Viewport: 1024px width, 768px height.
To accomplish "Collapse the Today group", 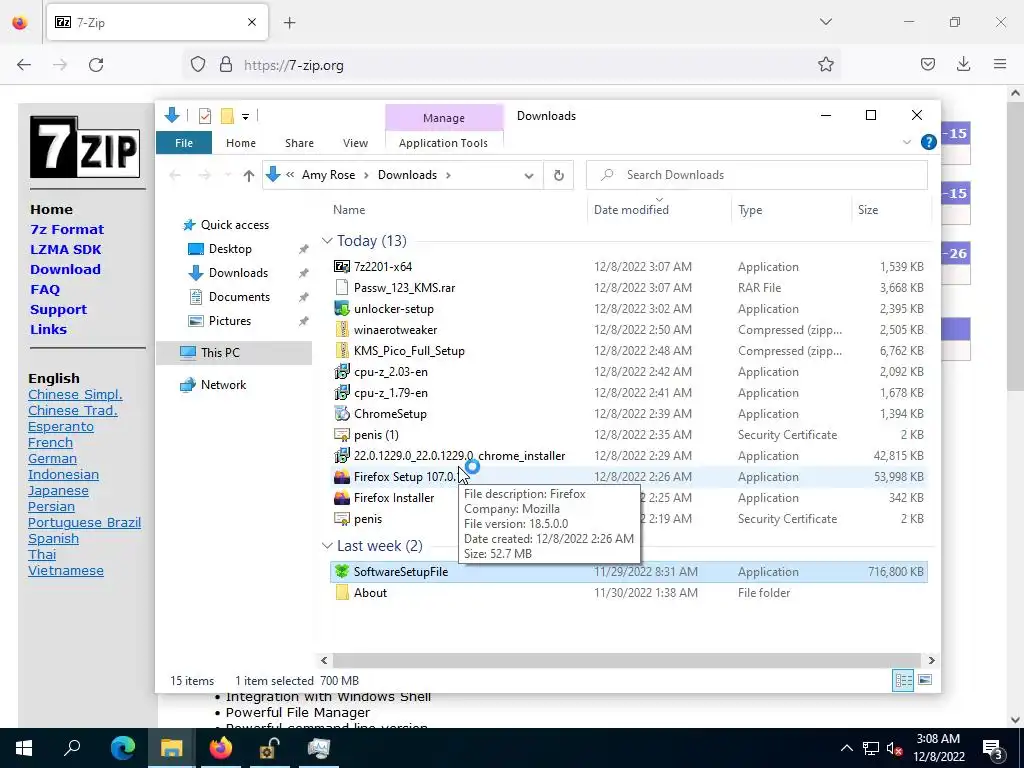I will click(x=327, y=241).
